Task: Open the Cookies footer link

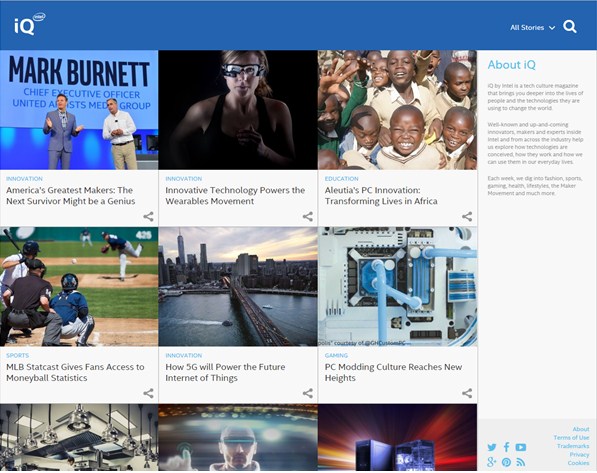Action: coord(578,463)
